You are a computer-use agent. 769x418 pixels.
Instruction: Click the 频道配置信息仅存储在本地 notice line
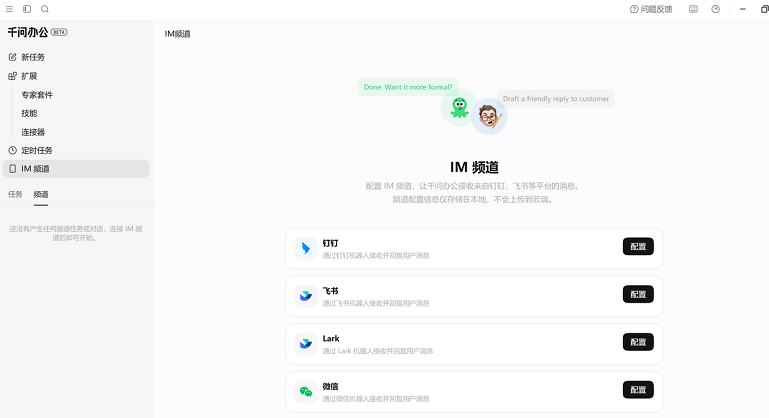pos(473,199)
